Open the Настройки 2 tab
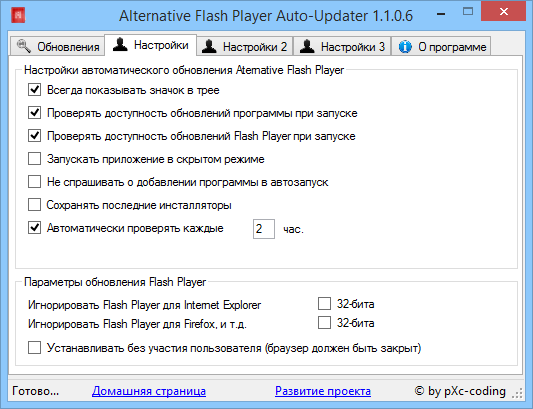Image resolution: width=533 pixels, height=409 pixels. (x=244, y=46)
